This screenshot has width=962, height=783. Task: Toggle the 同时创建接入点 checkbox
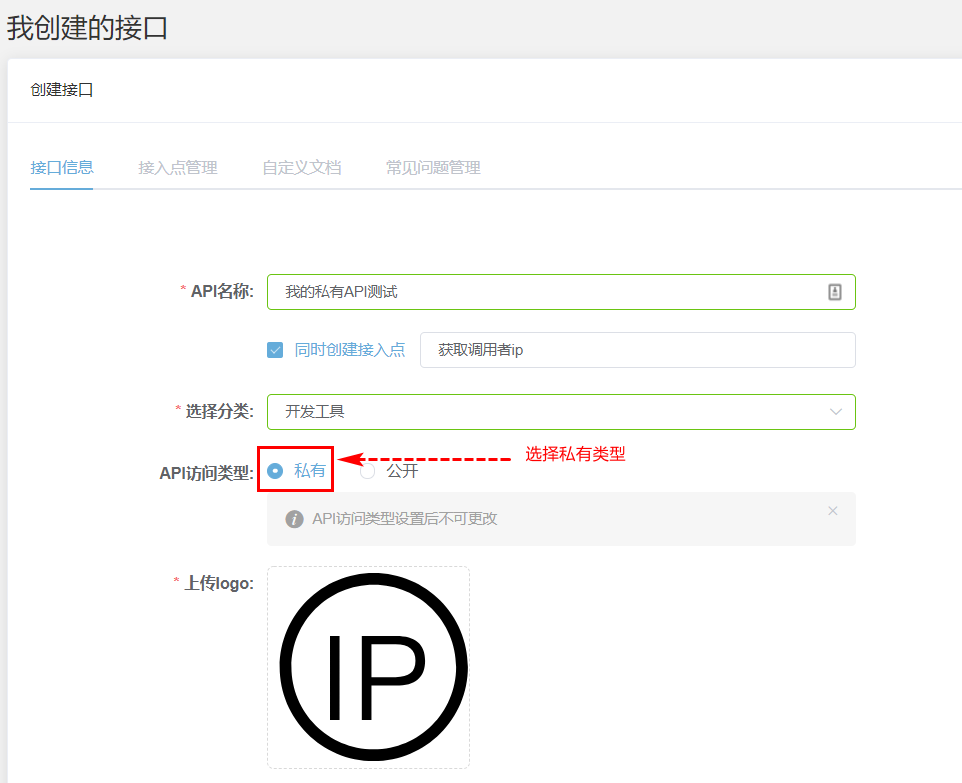coord(275,350)
